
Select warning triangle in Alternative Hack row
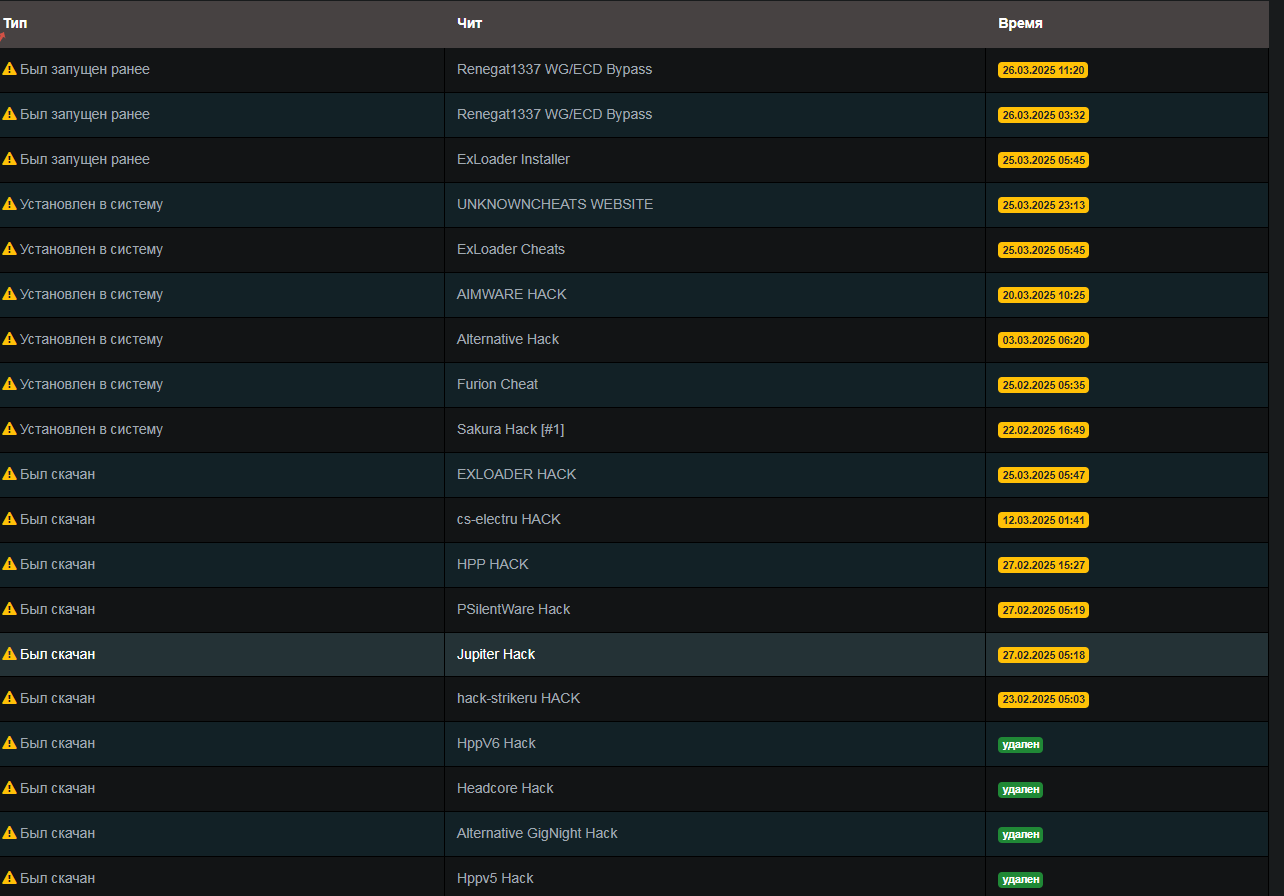pos(10,339)
